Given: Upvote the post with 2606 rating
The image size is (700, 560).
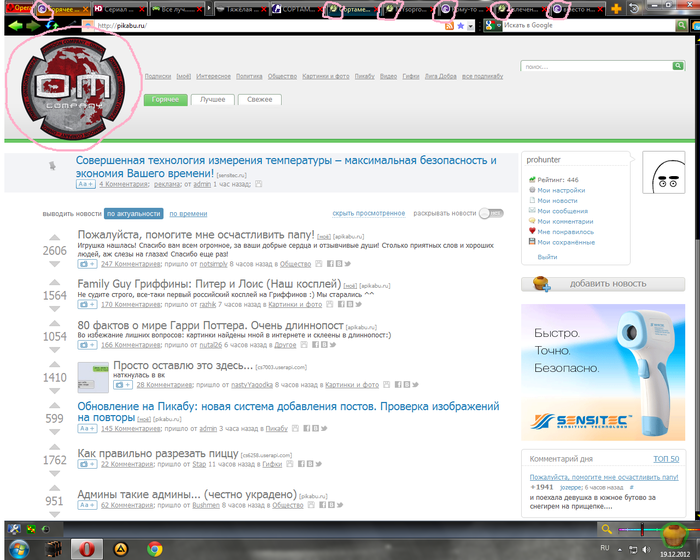Looking at the screenshot, I should (54, 238).
